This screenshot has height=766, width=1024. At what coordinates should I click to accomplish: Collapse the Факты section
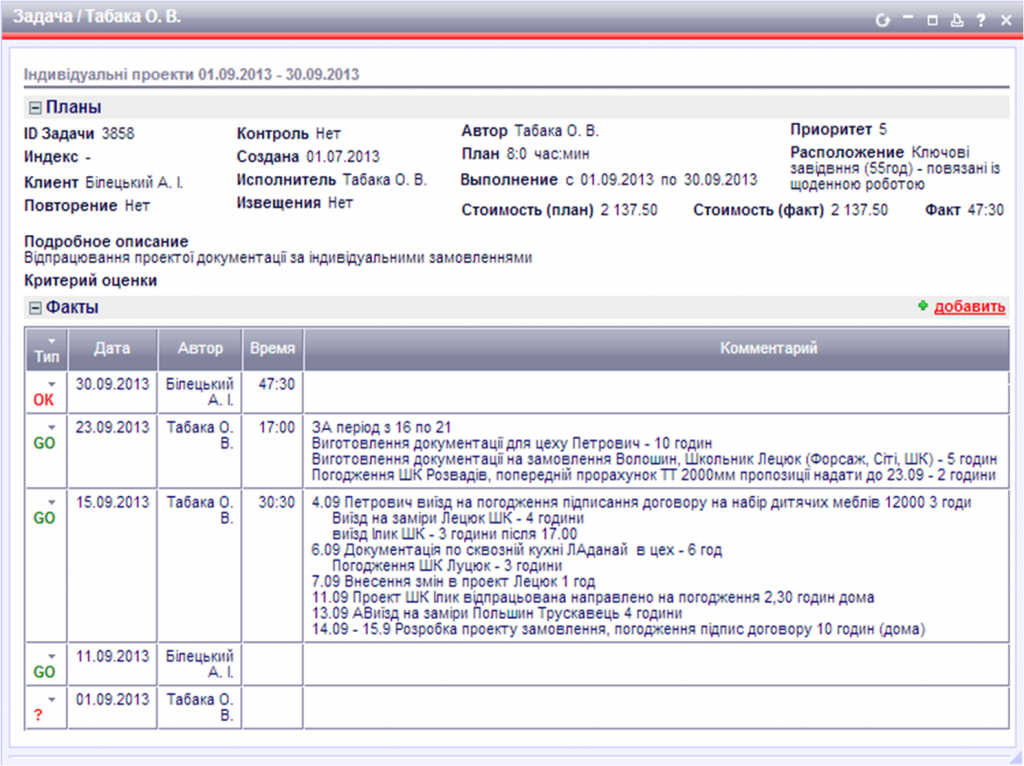36,308
